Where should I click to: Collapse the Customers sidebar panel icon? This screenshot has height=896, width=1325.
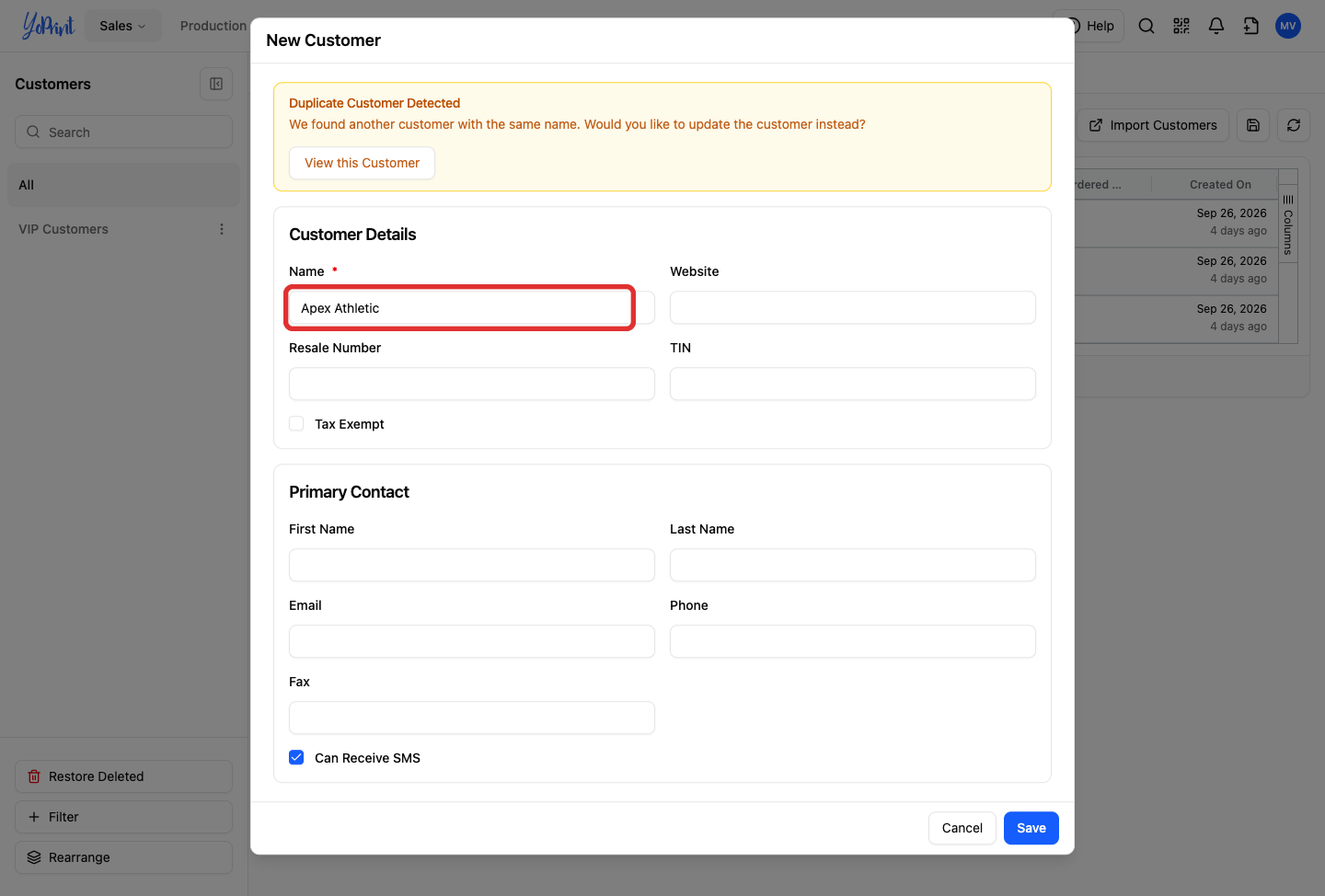[x=216, y=84]
